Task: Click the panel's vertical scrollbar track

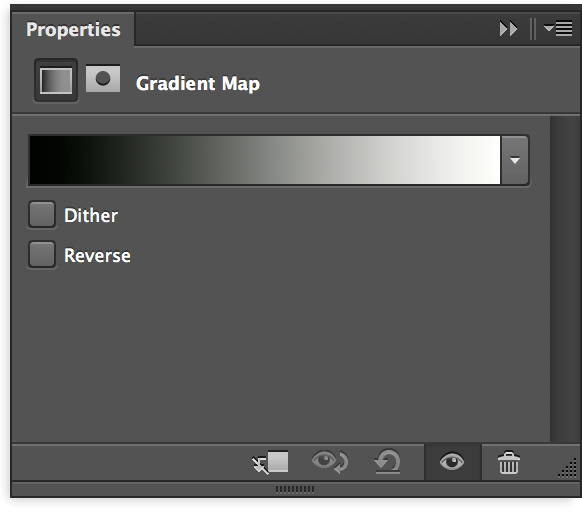Action: point(564,279)
